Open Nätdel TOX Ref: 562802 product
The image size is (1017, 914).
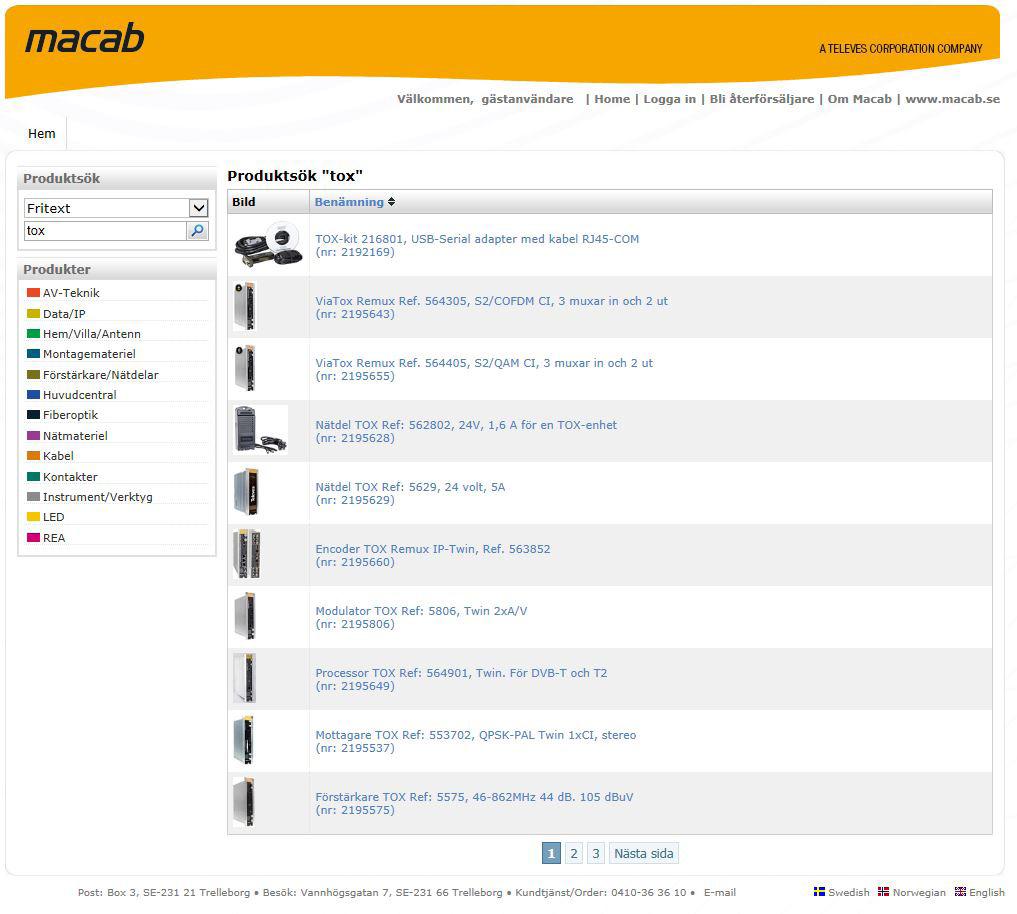466,425
